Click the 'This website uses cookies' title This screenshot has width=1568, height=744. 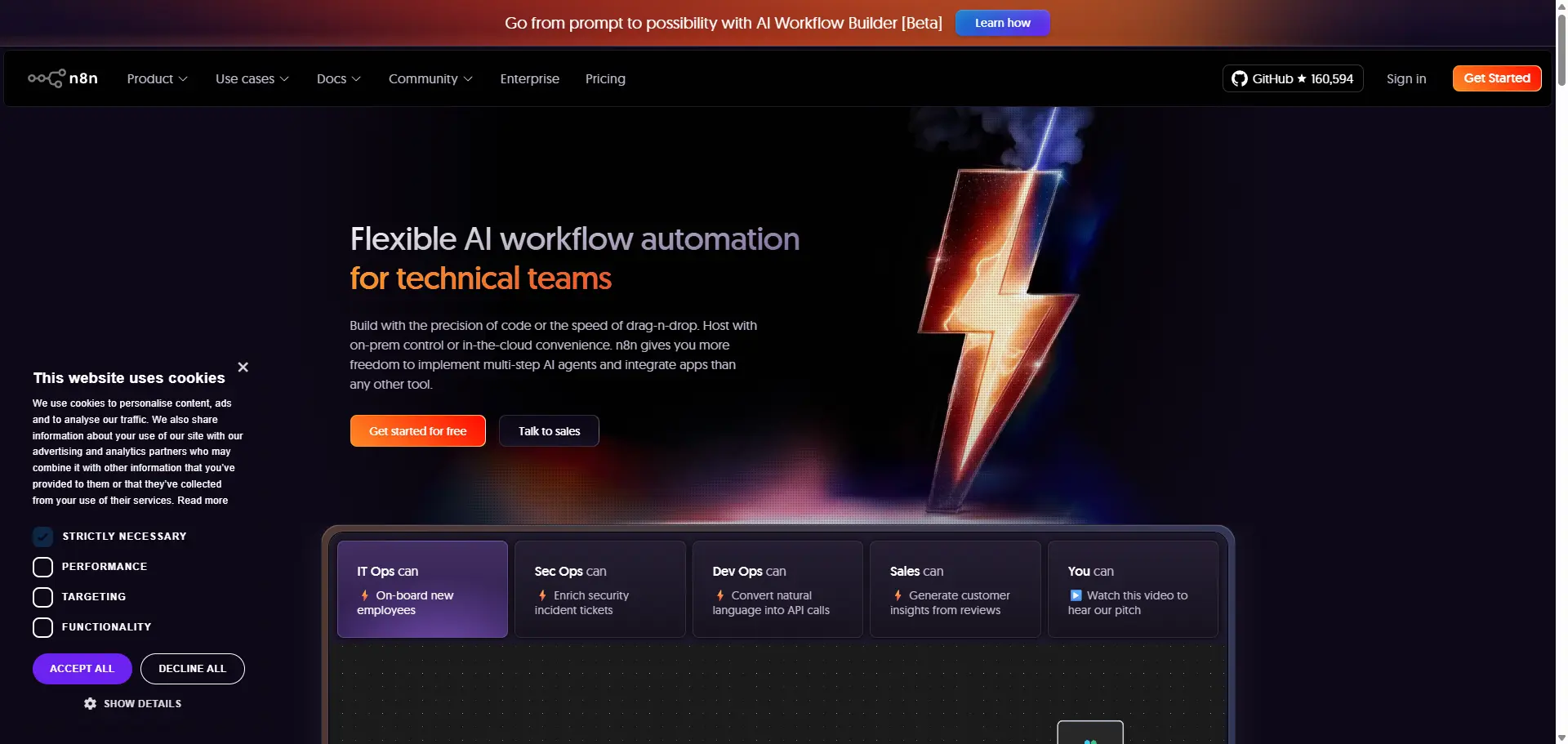(129, 378)
